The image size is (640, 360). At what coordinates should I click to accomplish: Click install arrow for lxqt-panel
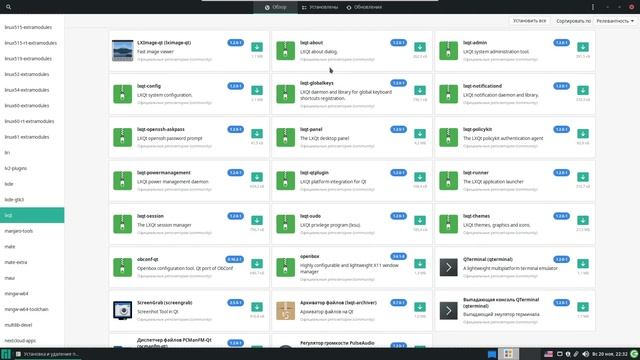click(x=420, y=133)
